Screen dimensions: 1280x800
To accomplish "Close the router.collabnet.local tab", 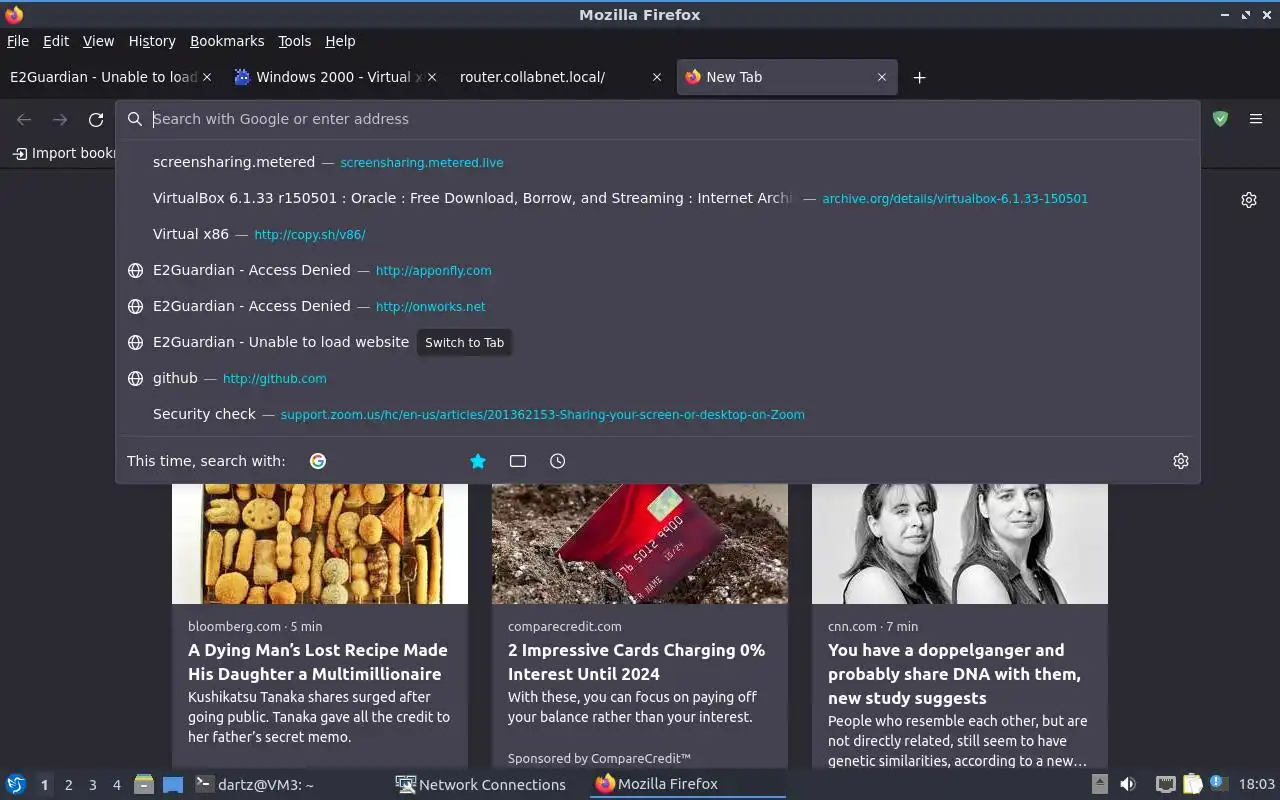I will tap(657, 77).
